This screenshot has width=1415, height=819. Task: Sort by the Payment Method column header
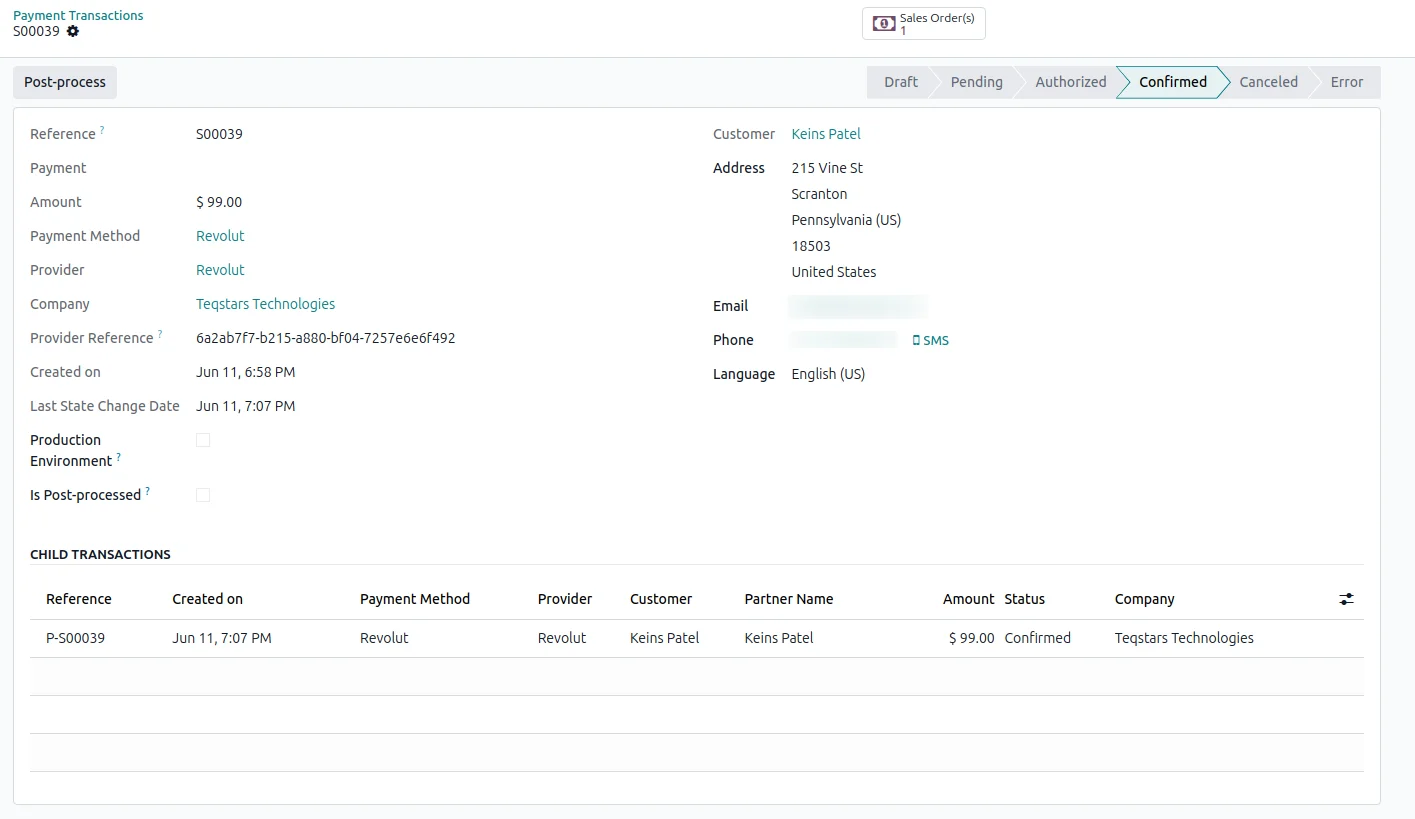tap(415, 599)
